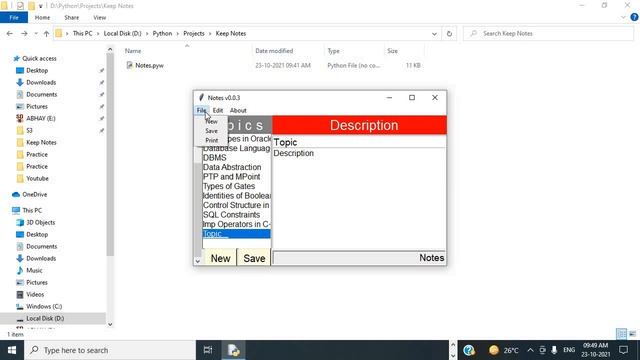The image size is (640, 360).
Task: Choose New from the File dropdown
Action: (x=211, y=122)
